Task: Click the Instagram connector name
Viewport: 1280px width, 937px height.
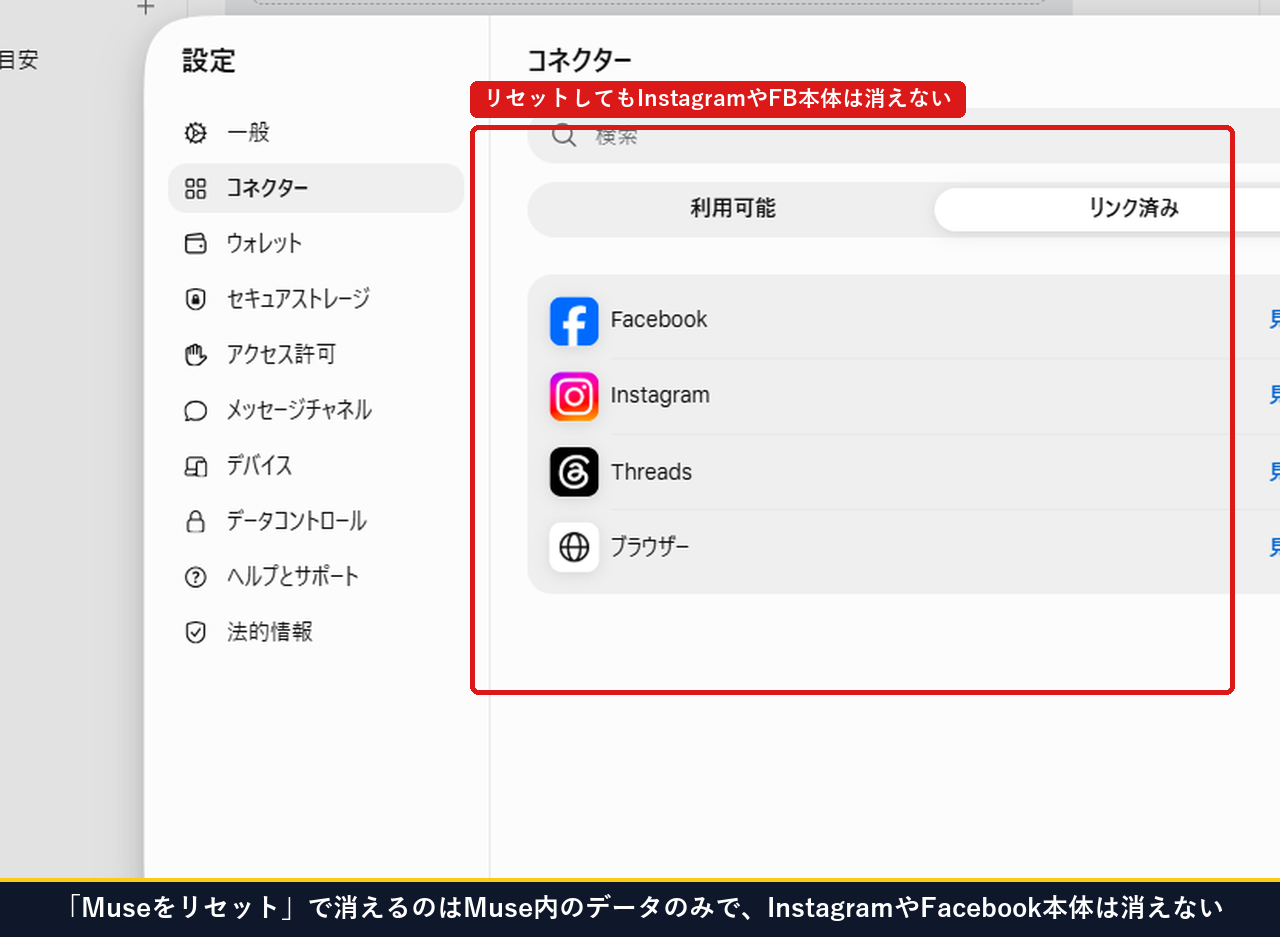Action: point(660,396)
